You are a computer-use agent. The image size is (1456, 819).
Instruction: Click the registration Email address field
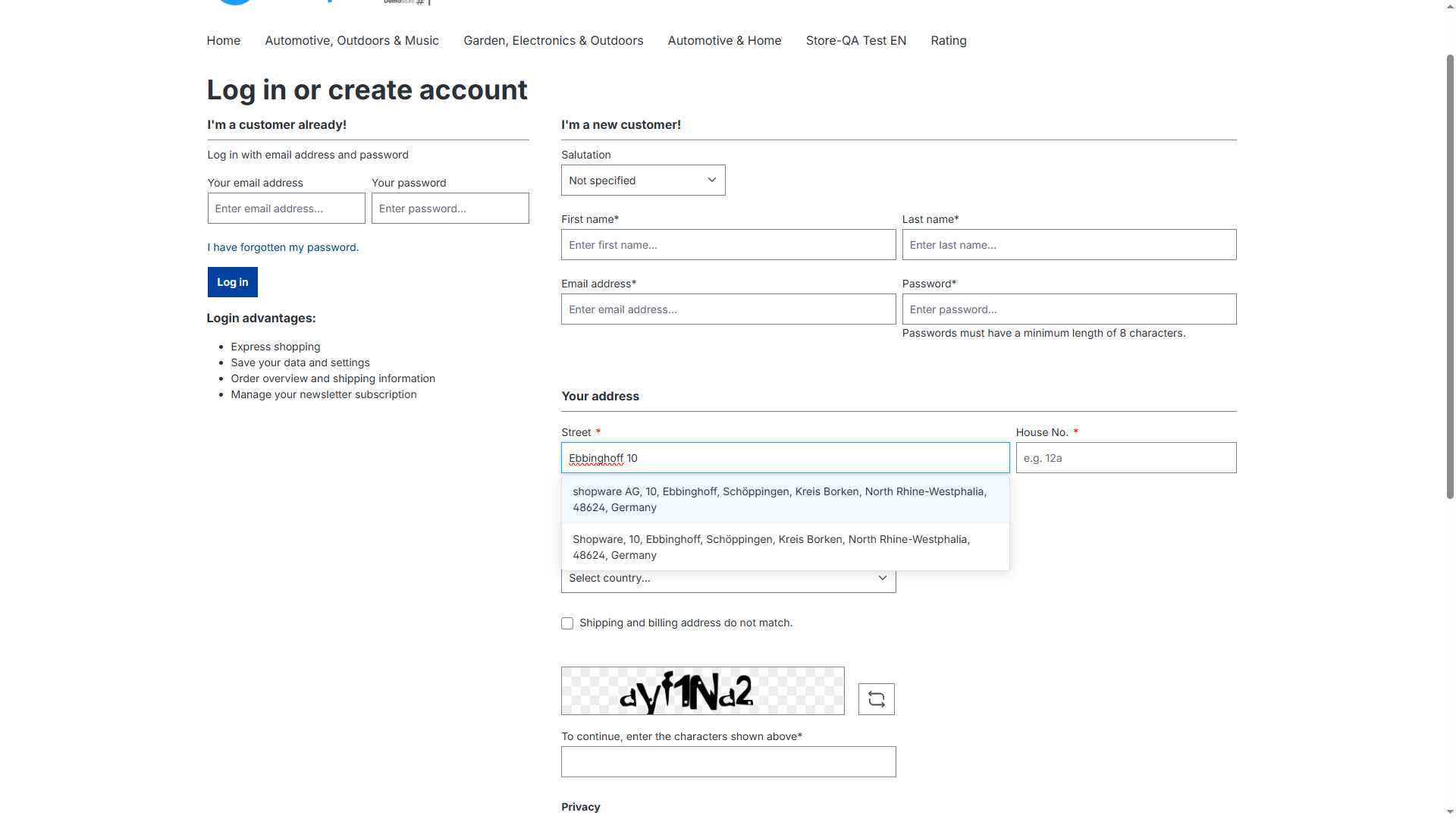click(x=729, y=309)
